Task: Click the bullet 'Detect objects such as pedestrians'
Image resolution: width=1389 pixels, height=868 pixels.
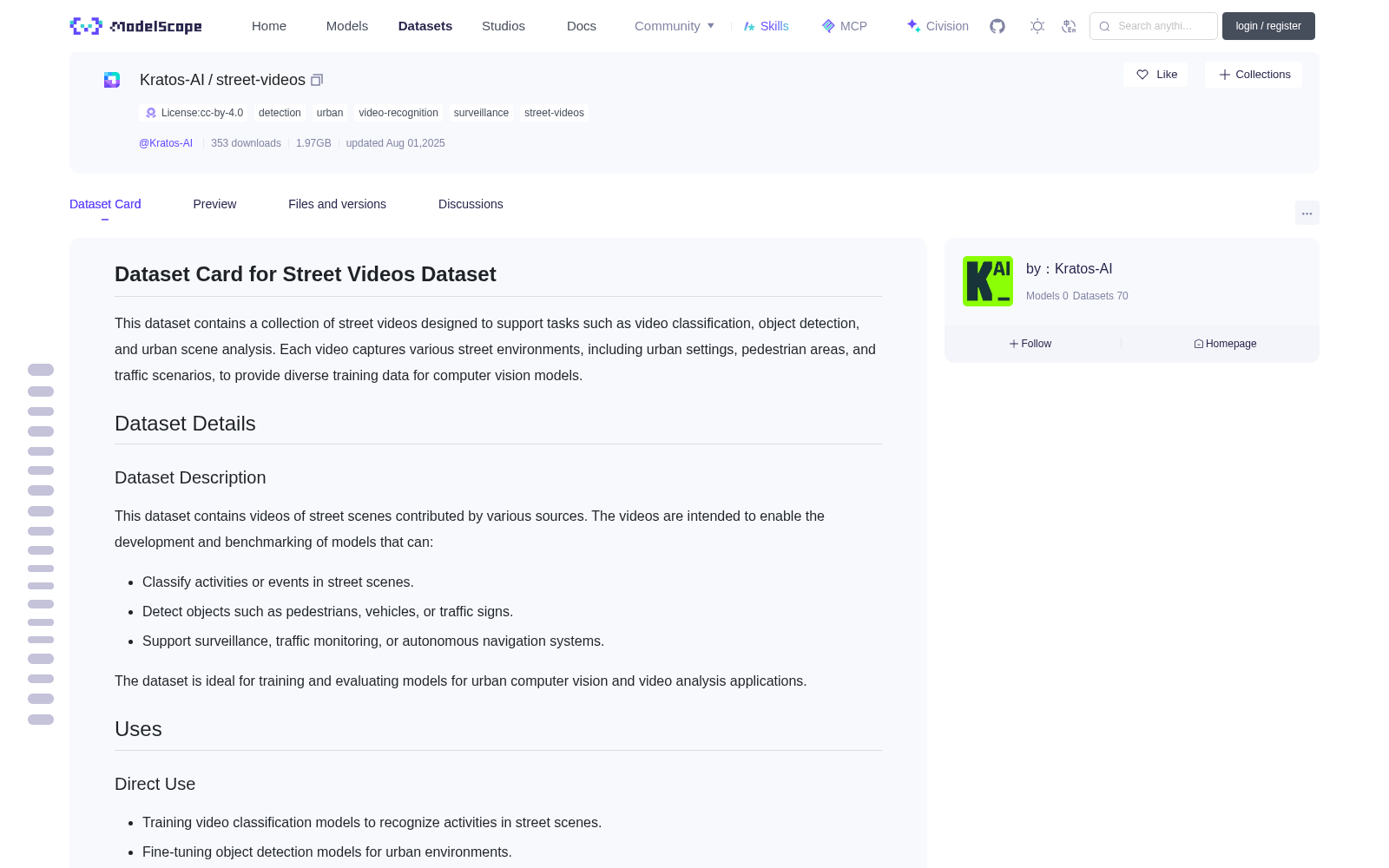Action: (327, 612)
